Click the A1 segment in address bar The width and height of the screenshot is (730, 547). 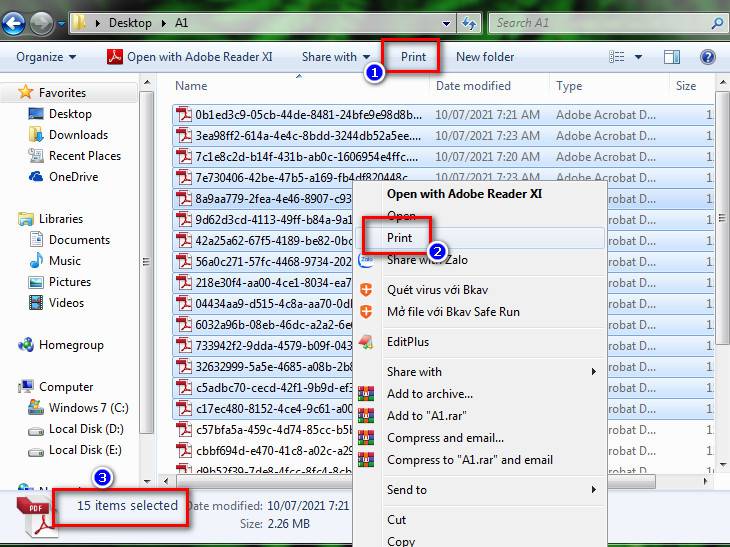click(181, 23)
